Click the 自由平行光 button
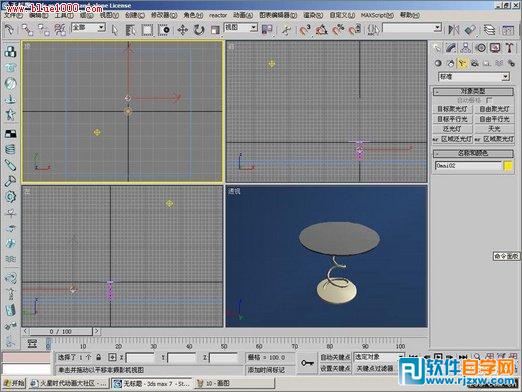The width and height of the screenshot is (522, 392). tap(494, 119)
